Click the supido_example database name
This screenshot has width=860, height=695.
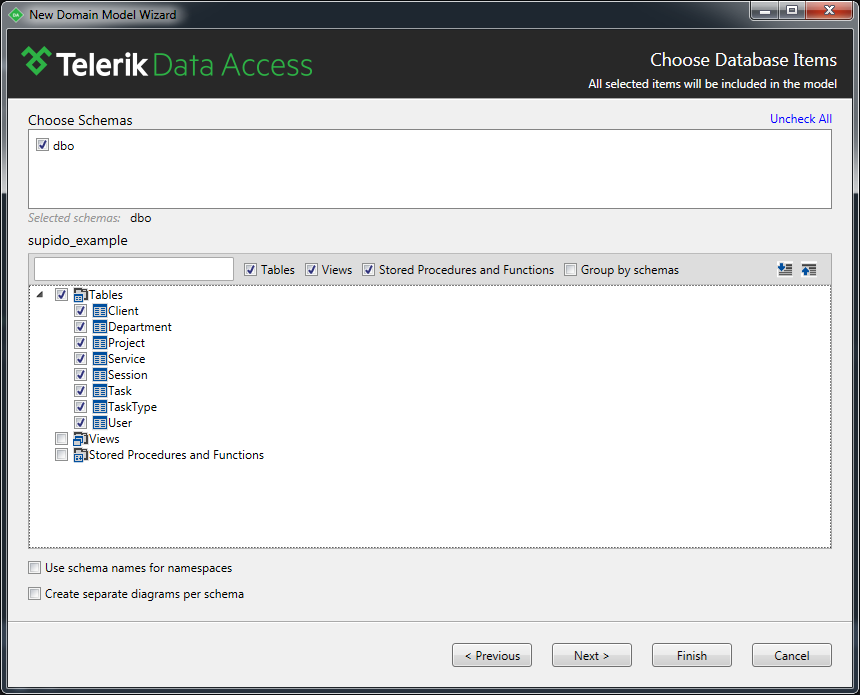coord(78,240)
